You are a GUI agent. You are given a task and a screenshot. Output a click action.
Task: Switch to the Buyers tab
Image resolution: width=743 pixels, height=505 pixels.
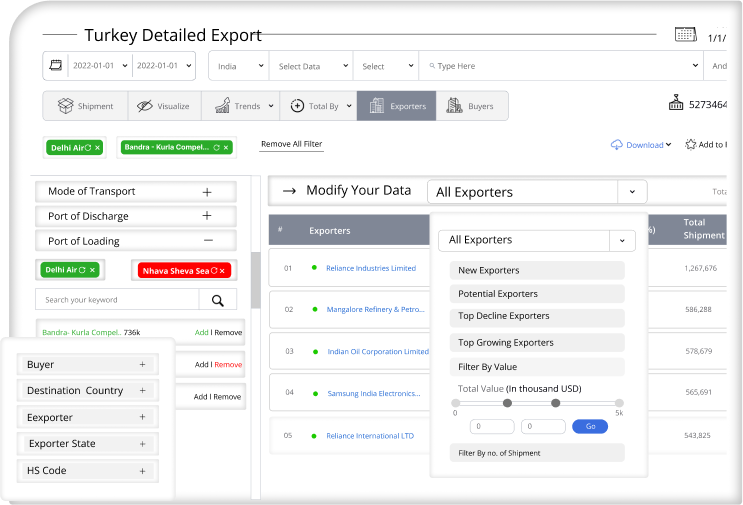coord(471,106)
